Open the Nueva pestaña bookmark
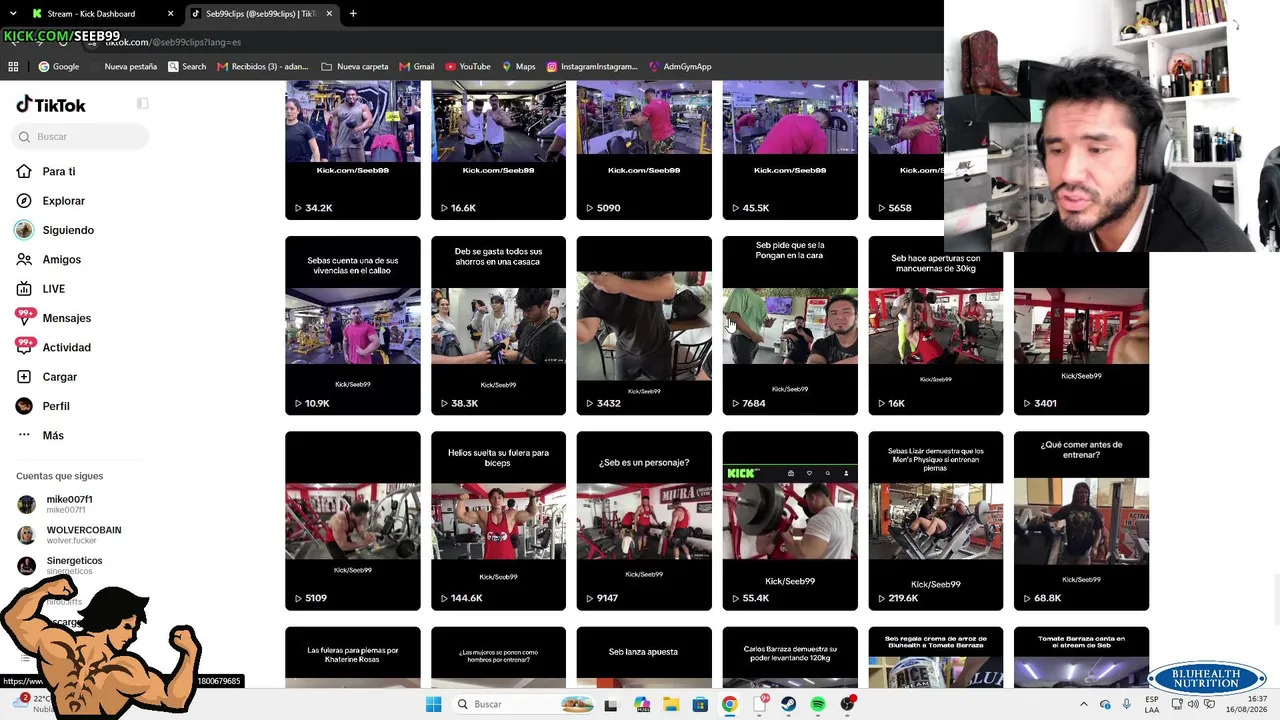The image size is (1280, 720). click(130, 67)
